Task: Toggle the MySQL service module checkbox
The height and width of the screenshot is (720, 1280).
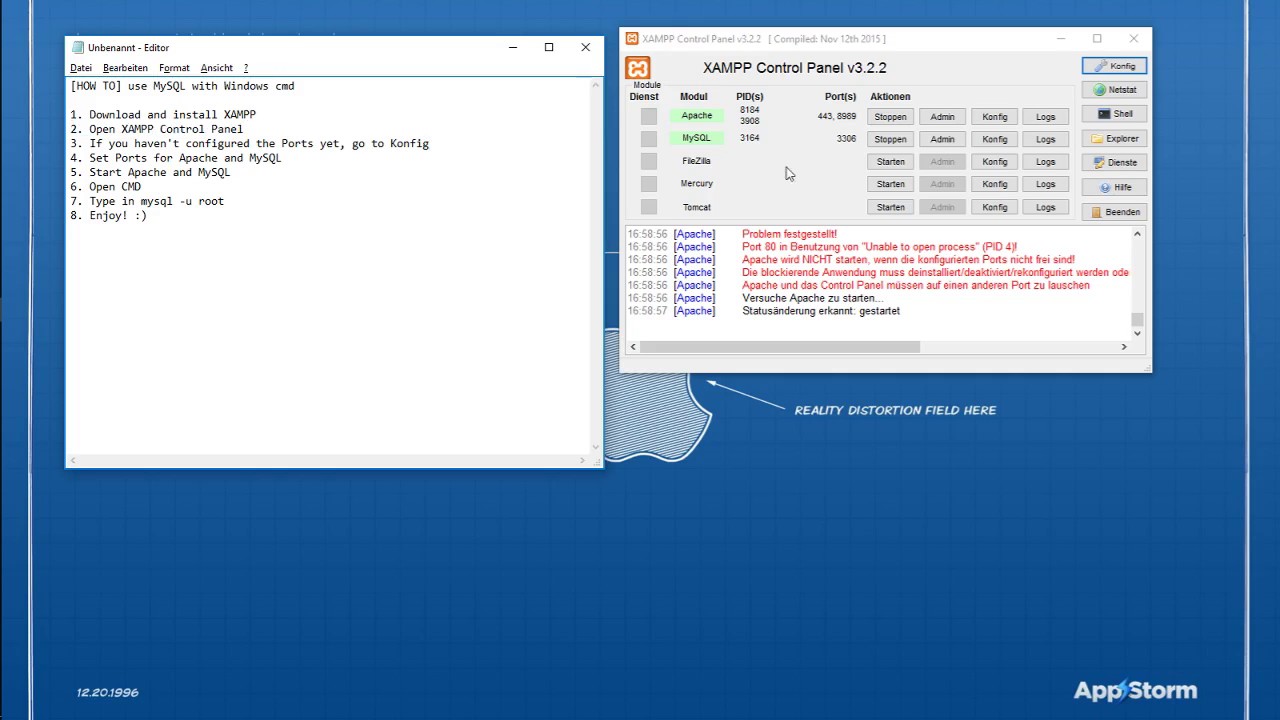Action: tap(649, 139)
